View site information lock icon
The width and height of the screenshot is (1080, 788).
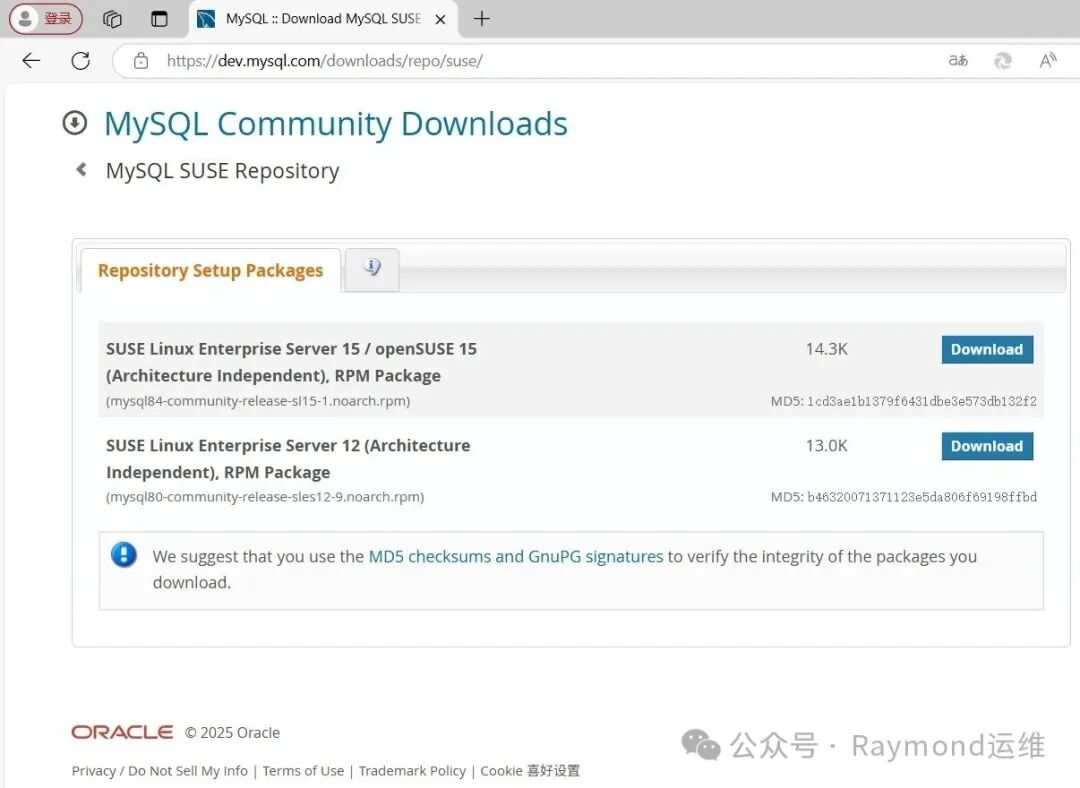tap(141, 61)
